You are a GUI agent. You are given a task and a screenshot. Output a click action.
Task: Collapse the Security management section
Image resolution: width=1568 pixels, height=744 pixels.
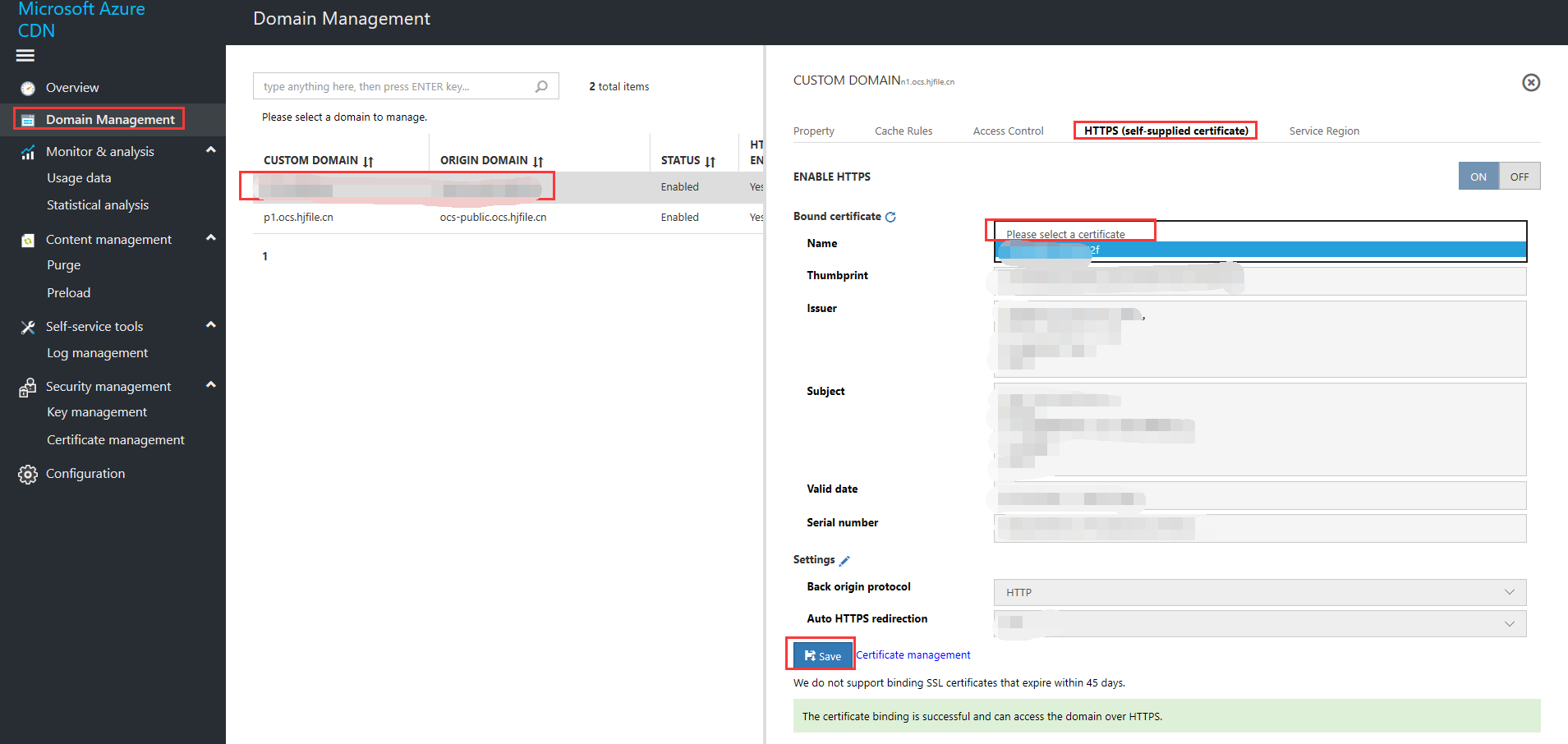(211, 385)
